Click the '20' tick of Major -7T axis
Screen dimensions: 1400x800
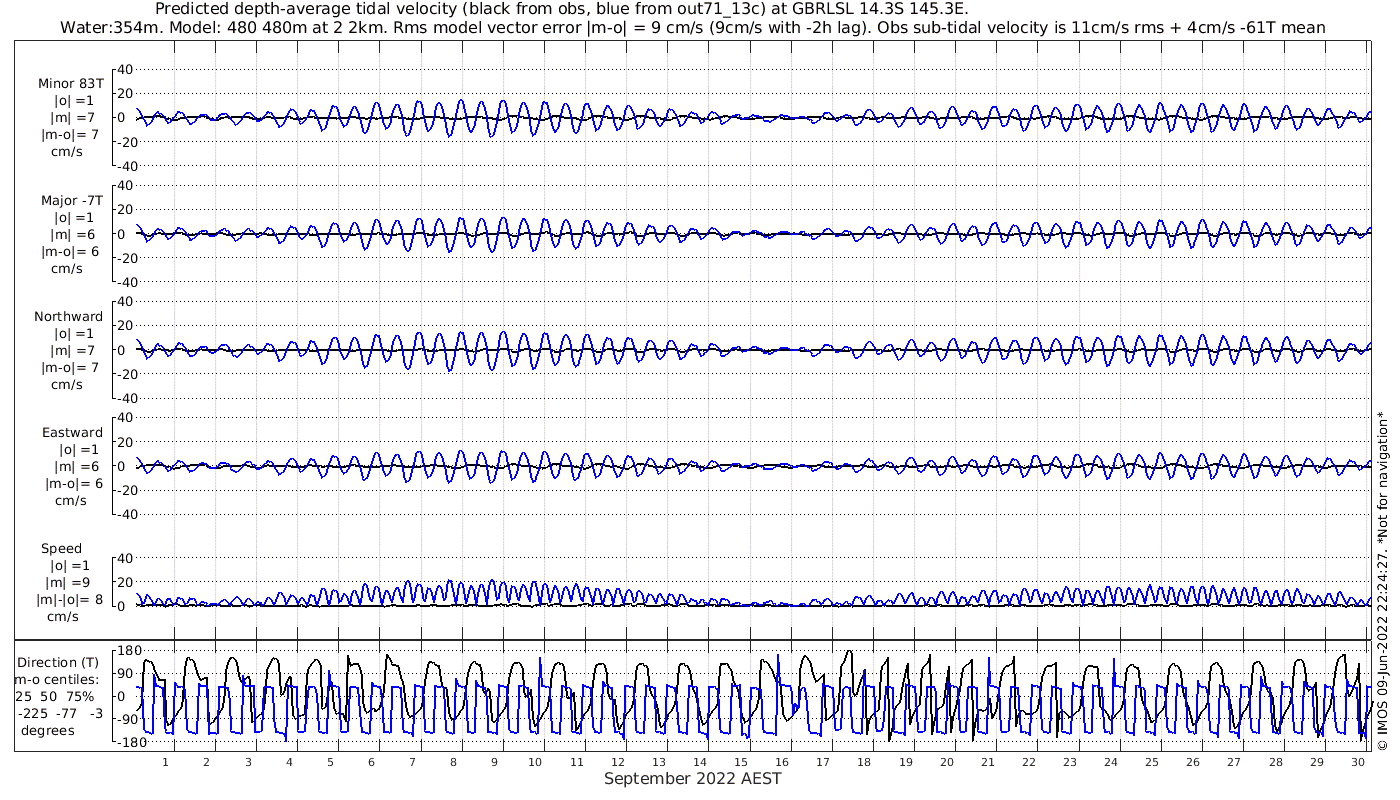(127, 210)
